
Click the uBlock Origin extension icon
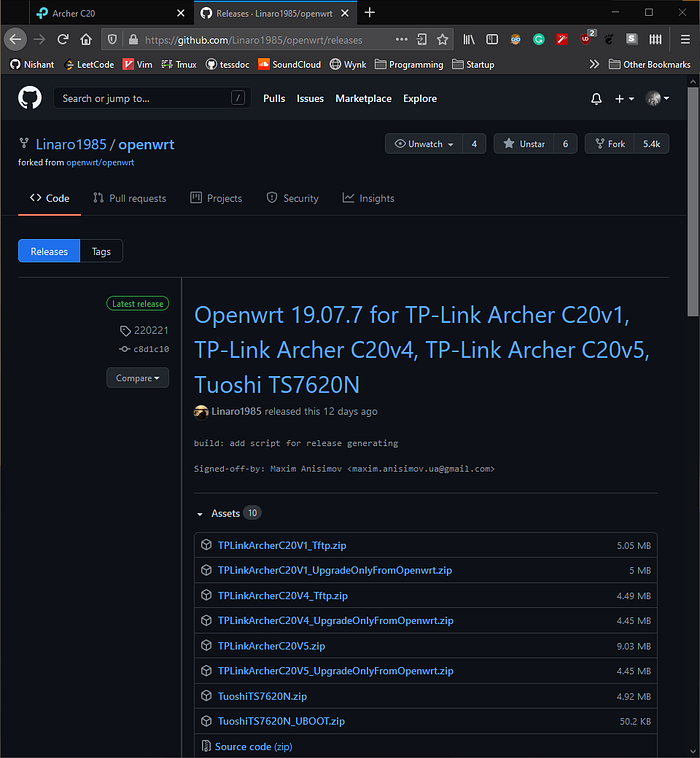pyautogui.click(x=585, y=40)
